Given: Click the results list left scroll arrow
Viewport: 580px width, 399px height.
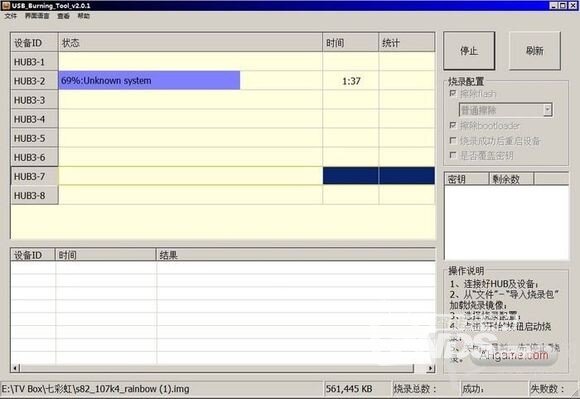Looking at the screenshot, I should pyautogui.click(x=15, y=368).
